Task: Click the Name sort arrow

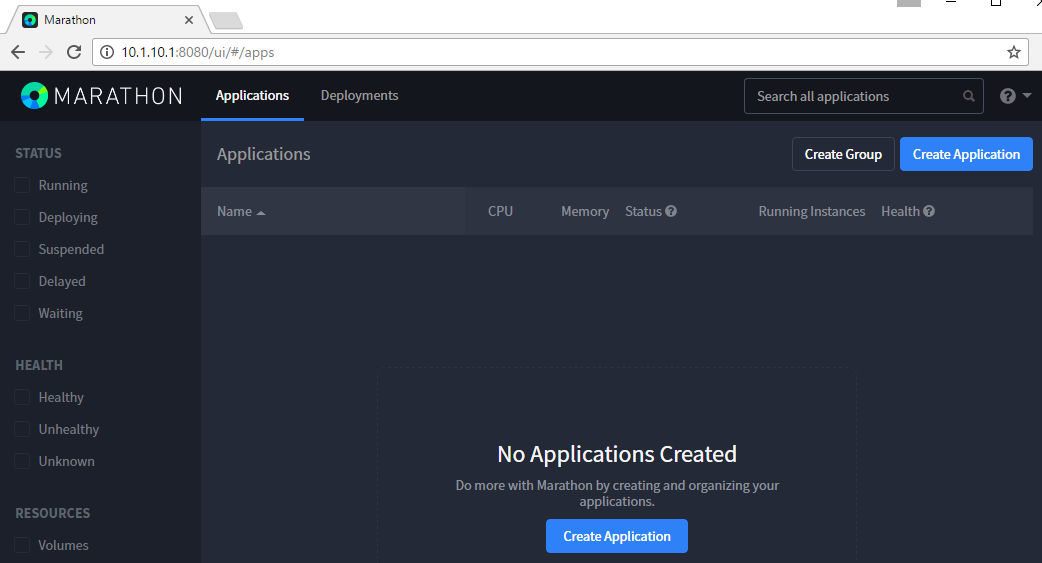Action: (261, 213)
